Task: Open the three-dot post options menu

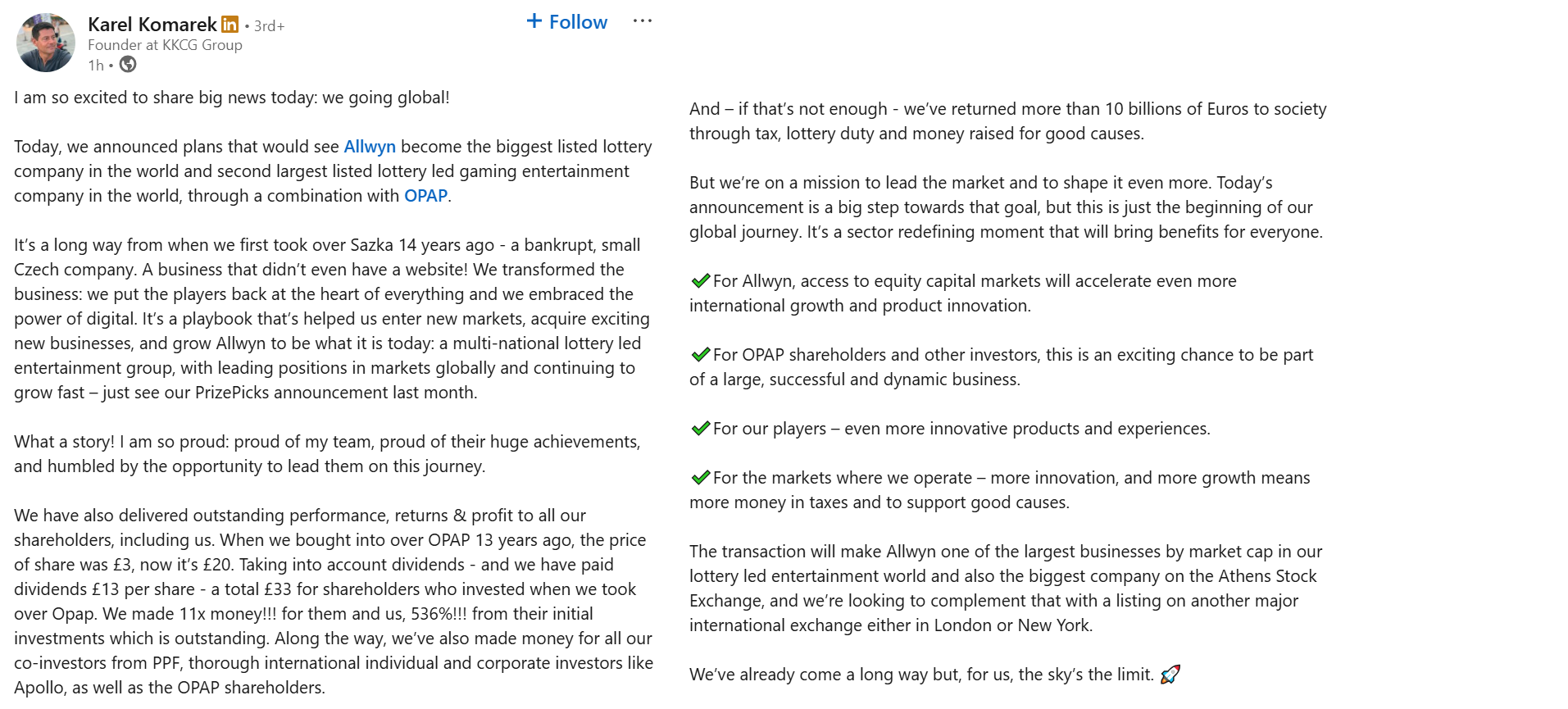Action: 642,21
